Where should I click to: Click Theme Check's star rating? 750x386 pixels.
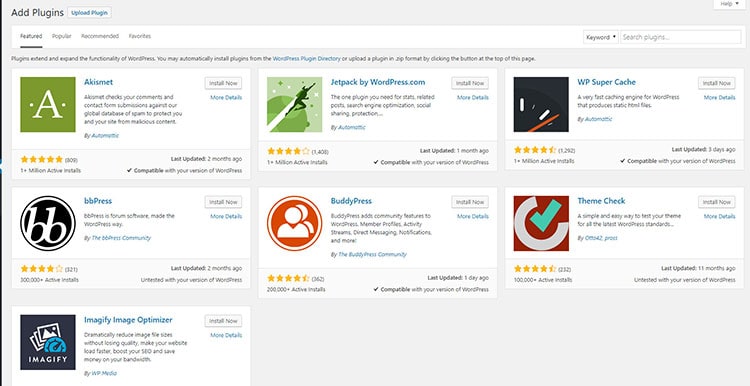click(535, 269)
